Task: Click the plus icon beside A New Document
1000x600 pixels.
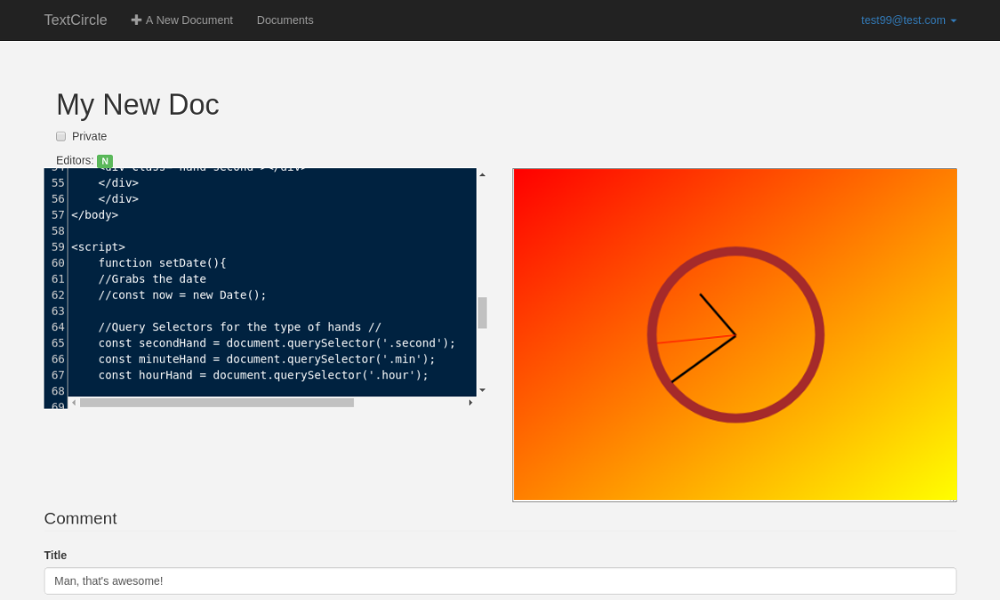Action: 136,20
